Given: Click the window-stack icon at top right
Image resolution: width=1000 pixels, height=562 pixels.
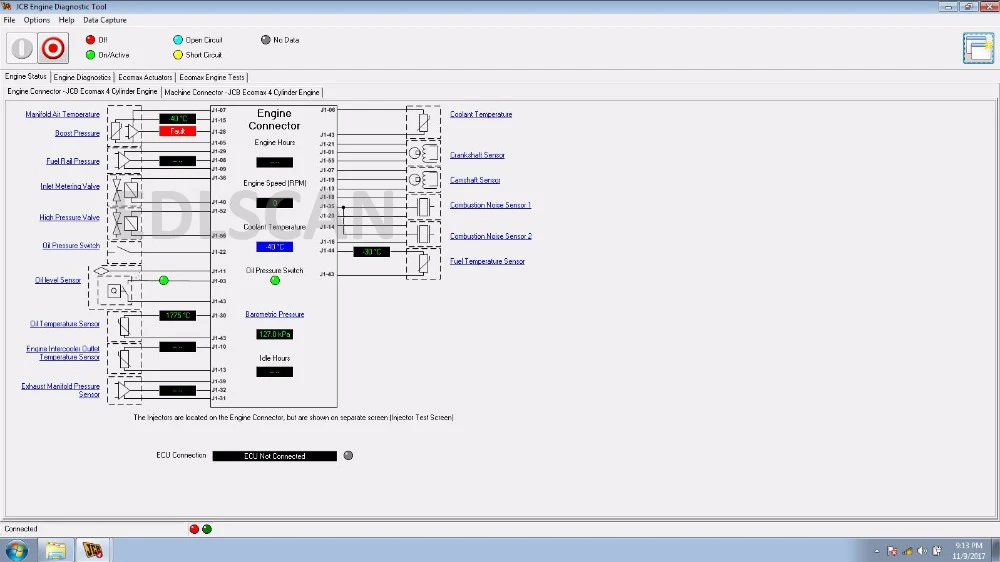Looking at the screenshot, I should click(978, 48).
